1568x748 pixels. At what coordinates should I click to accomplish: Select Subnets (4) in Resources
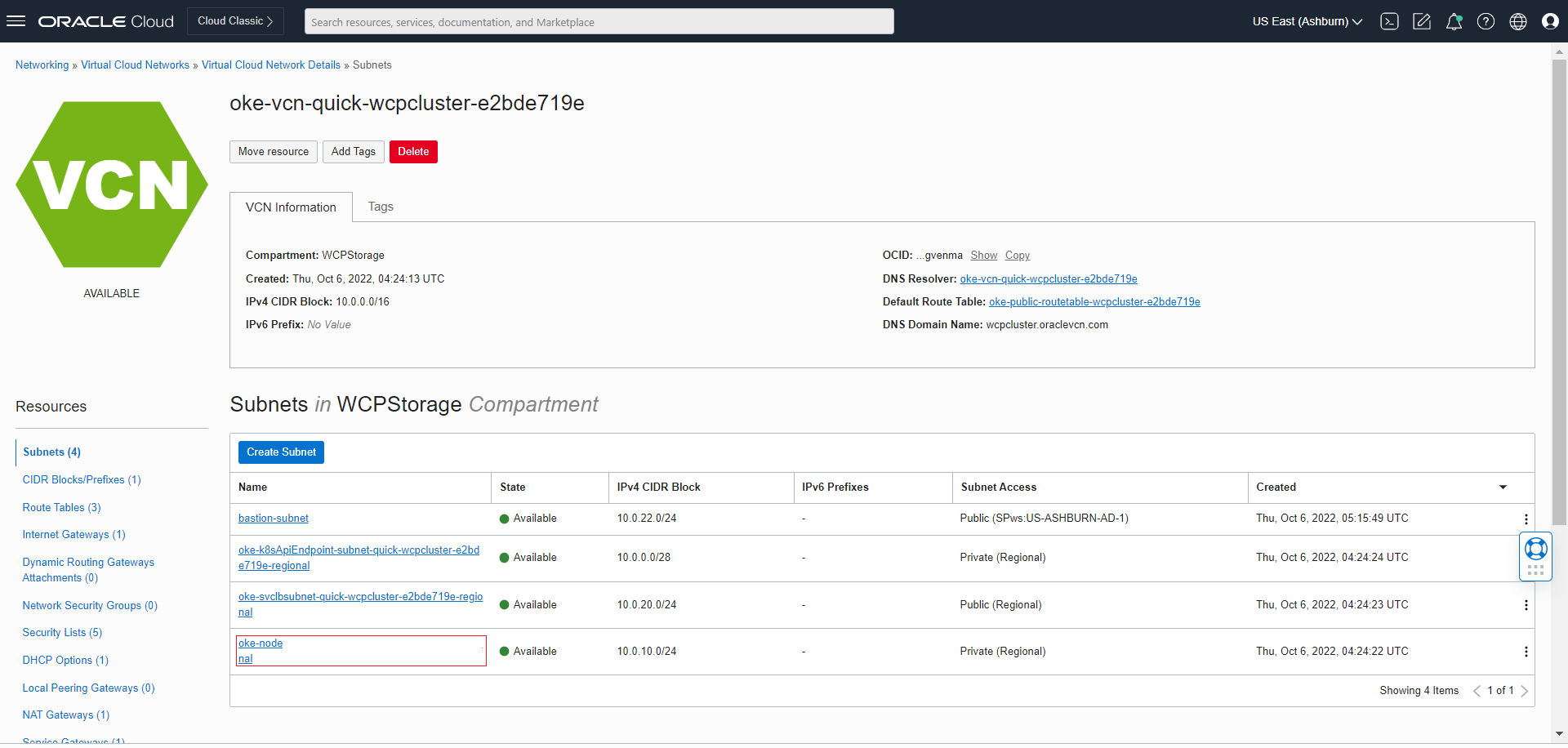click(51, 452)
